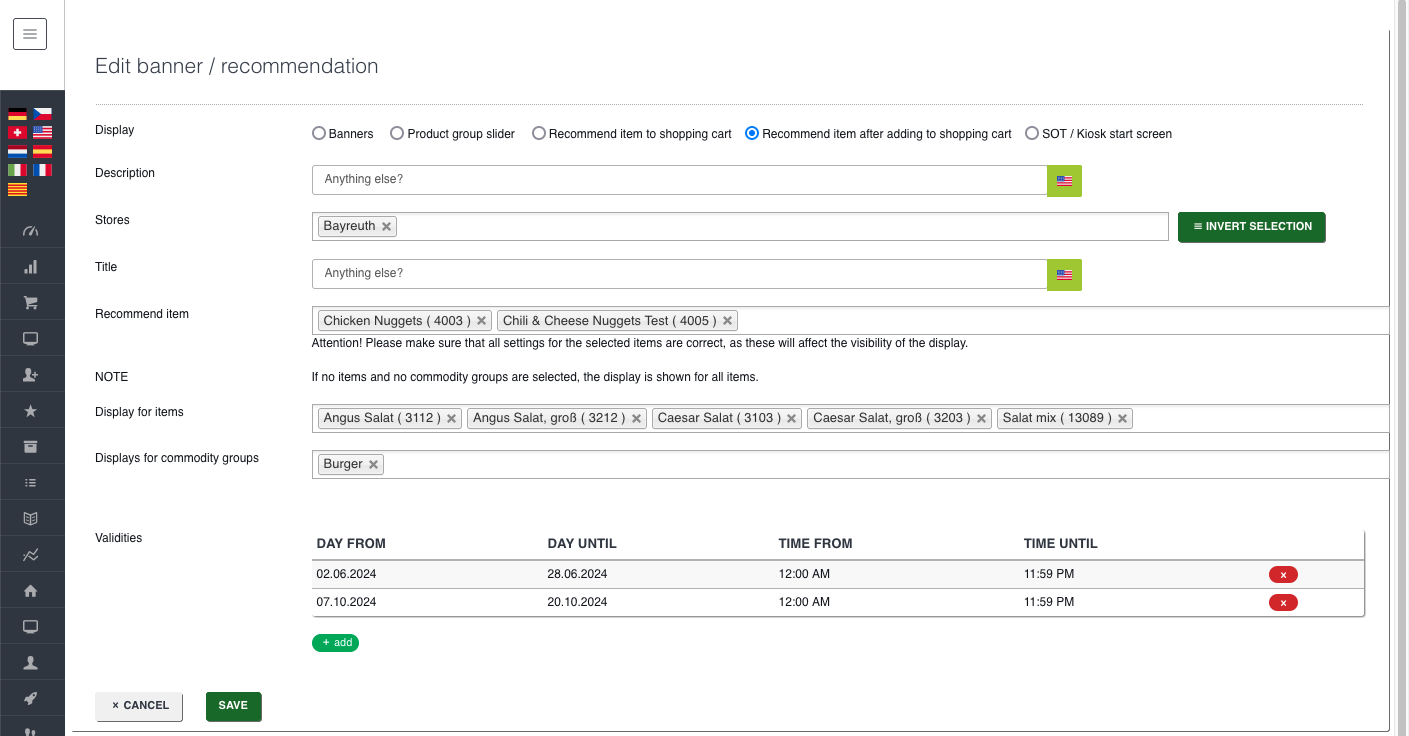
Task: Click the Description field language flag button
Action: point(1064,181)
